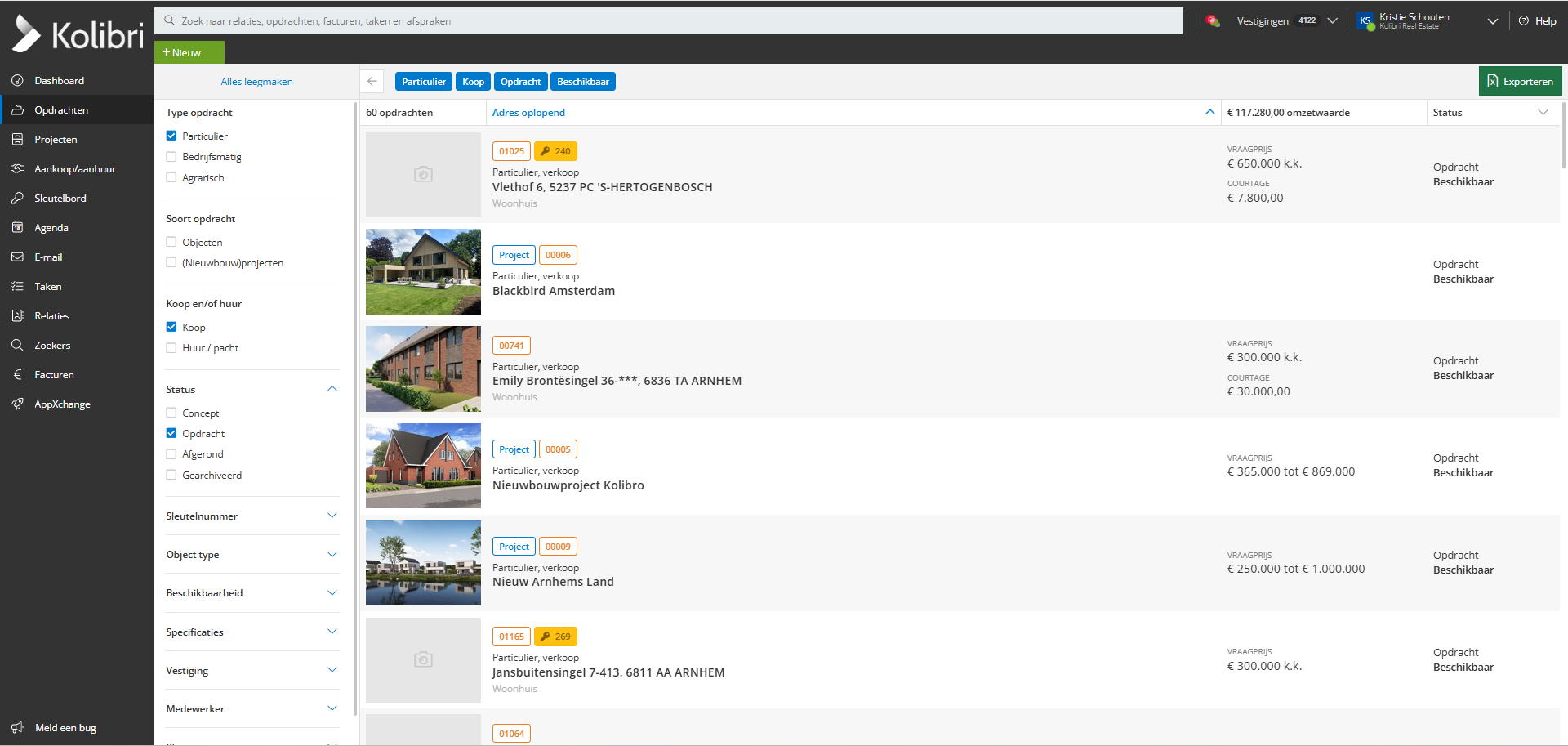Uncheck the Koop checkbox
1568x746 pixels.
171,327
